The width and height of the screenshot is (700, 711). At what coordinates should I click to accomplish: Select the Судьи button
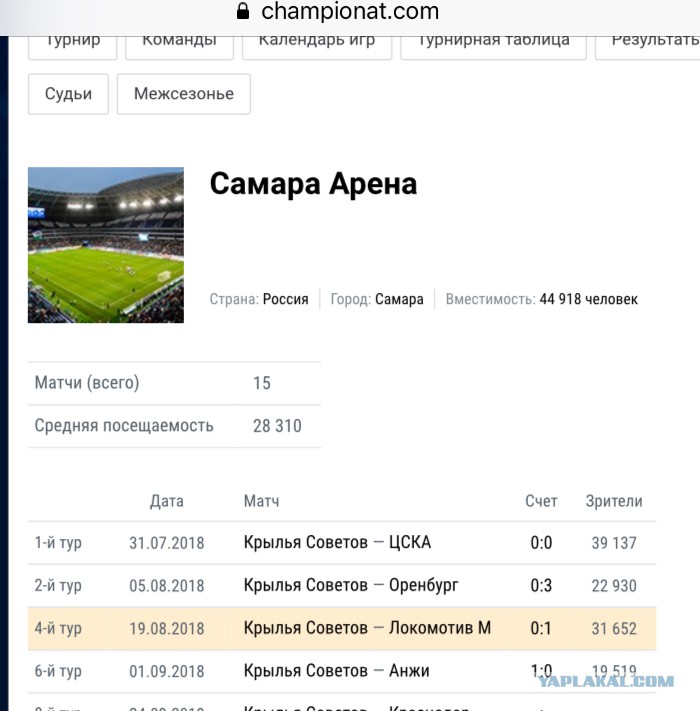(x=68, y=94)
